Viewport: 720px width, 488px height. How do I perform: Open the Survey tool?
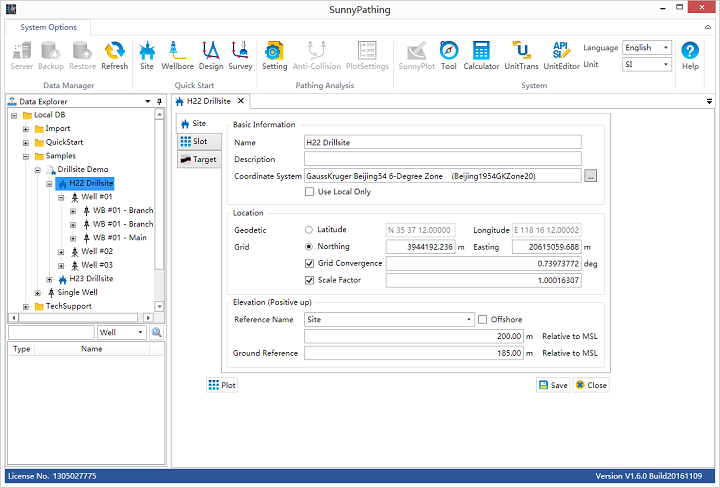(x=240, y=56)
